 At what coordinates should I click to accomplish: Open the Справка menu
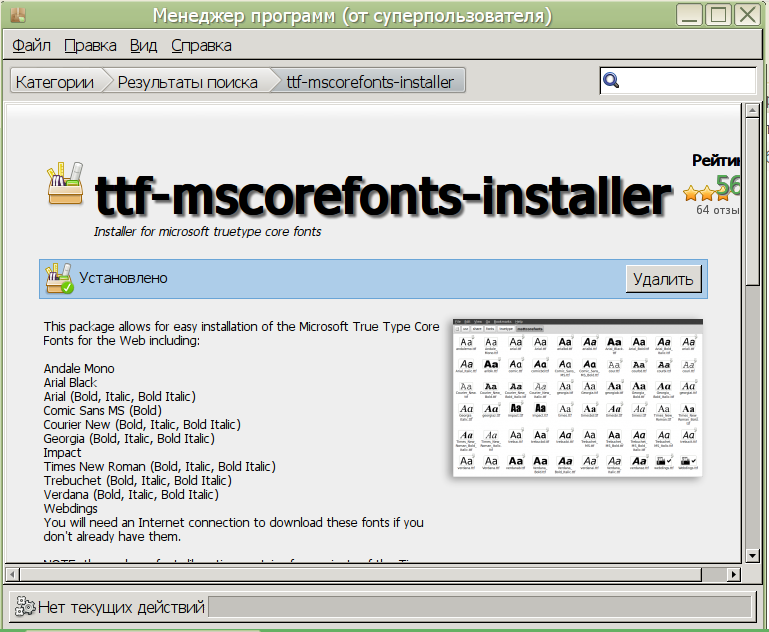201,46
